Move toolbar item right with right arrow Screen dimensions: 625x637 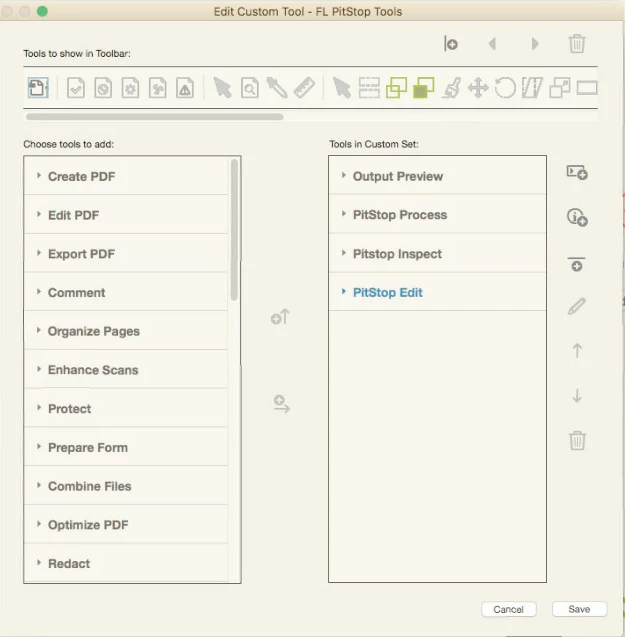tap(535, 43)
